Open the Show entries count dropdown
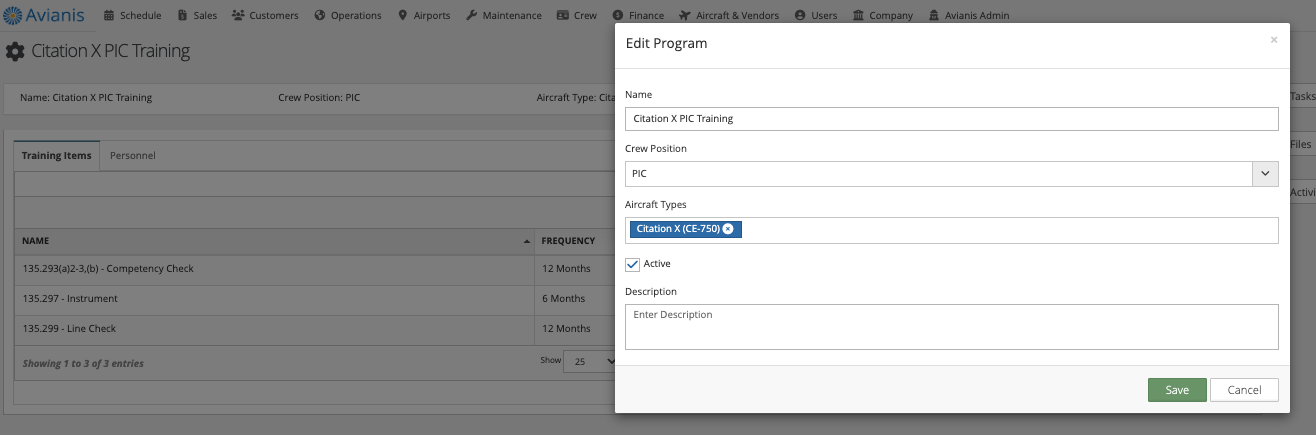 [589, 362]
